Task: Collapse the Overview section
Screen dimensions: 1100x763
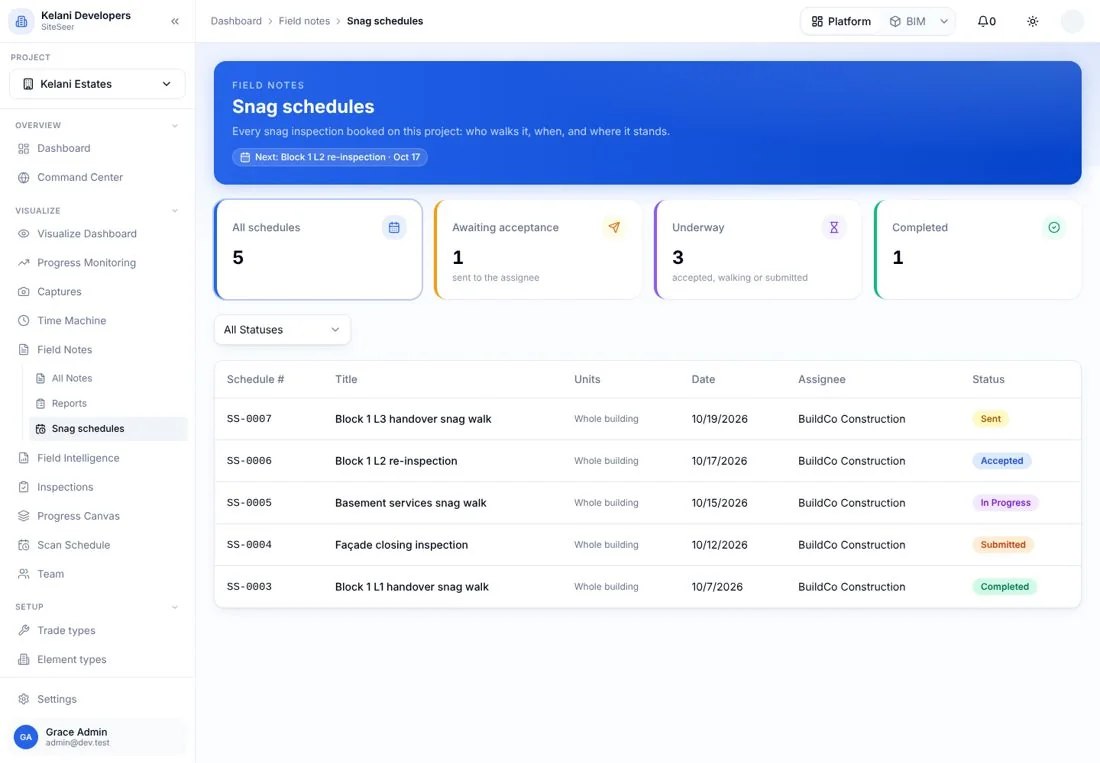Action: (x=175, y=126)
